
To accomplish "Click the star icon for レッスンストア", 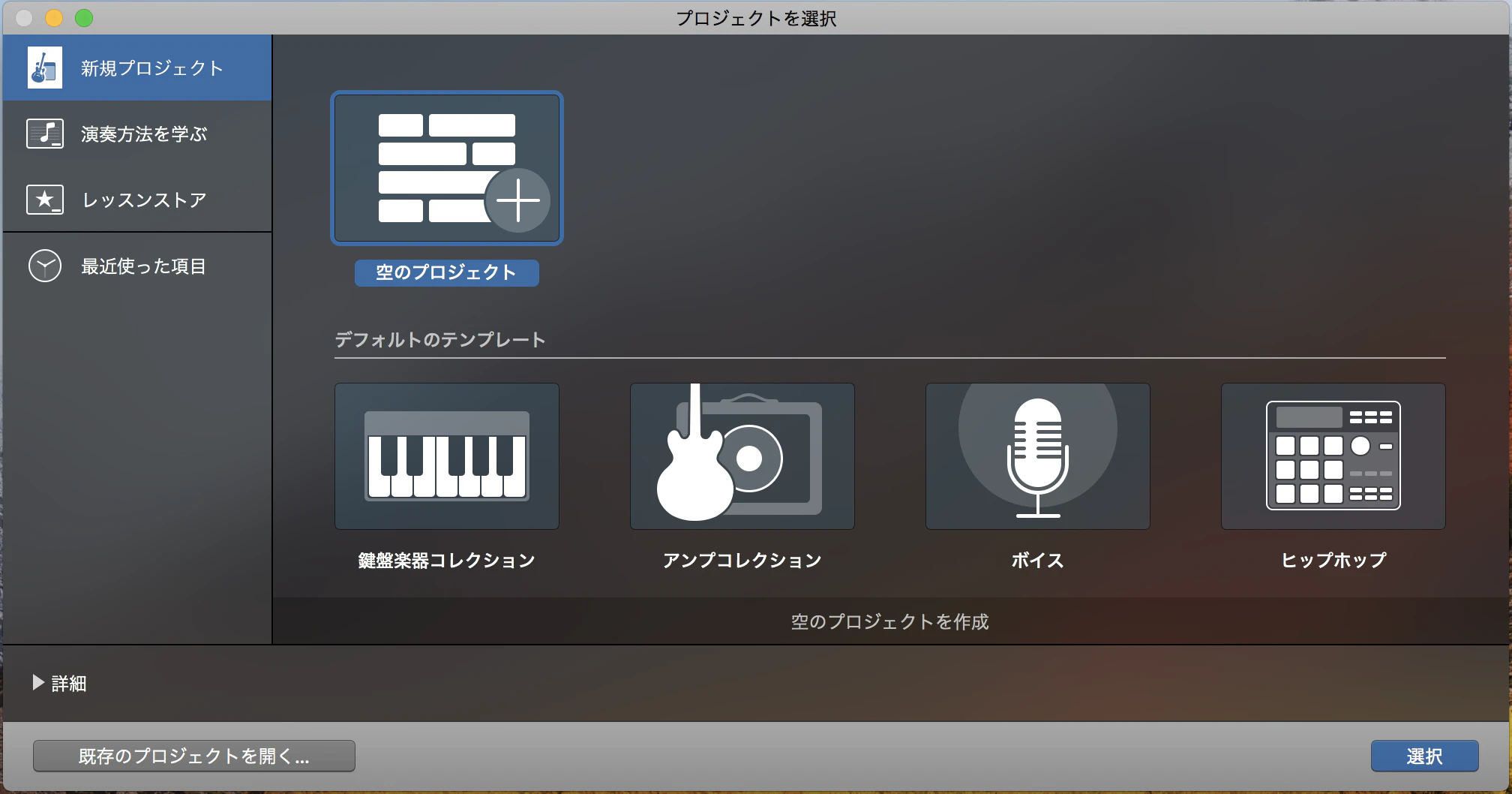I will coord(45,200).
